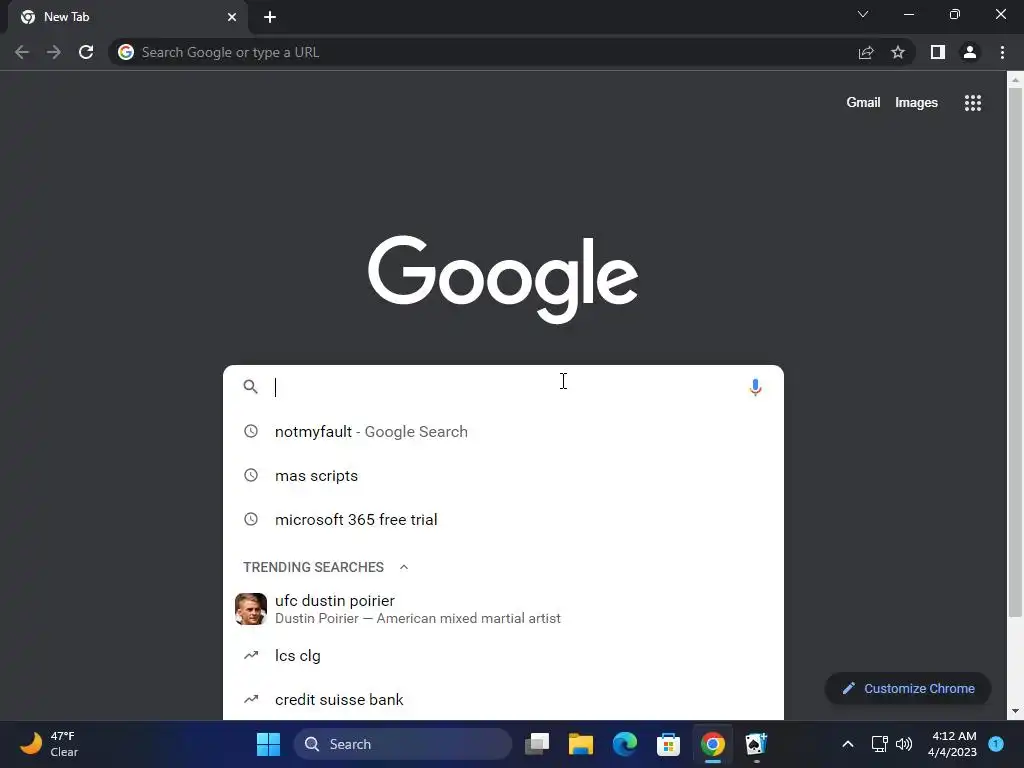Image resolution: width=1024 pixels, height=768 pixels.
Task: Click the magnifier icon in the search box
Action: [251, 387]
